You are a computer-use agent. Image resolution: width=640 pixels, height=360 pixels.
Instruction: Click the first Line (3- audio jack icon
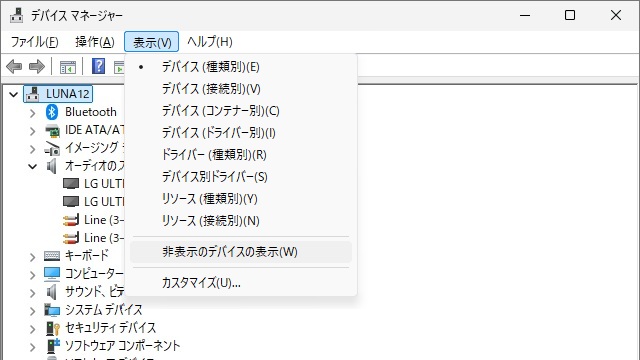point(71,220)
